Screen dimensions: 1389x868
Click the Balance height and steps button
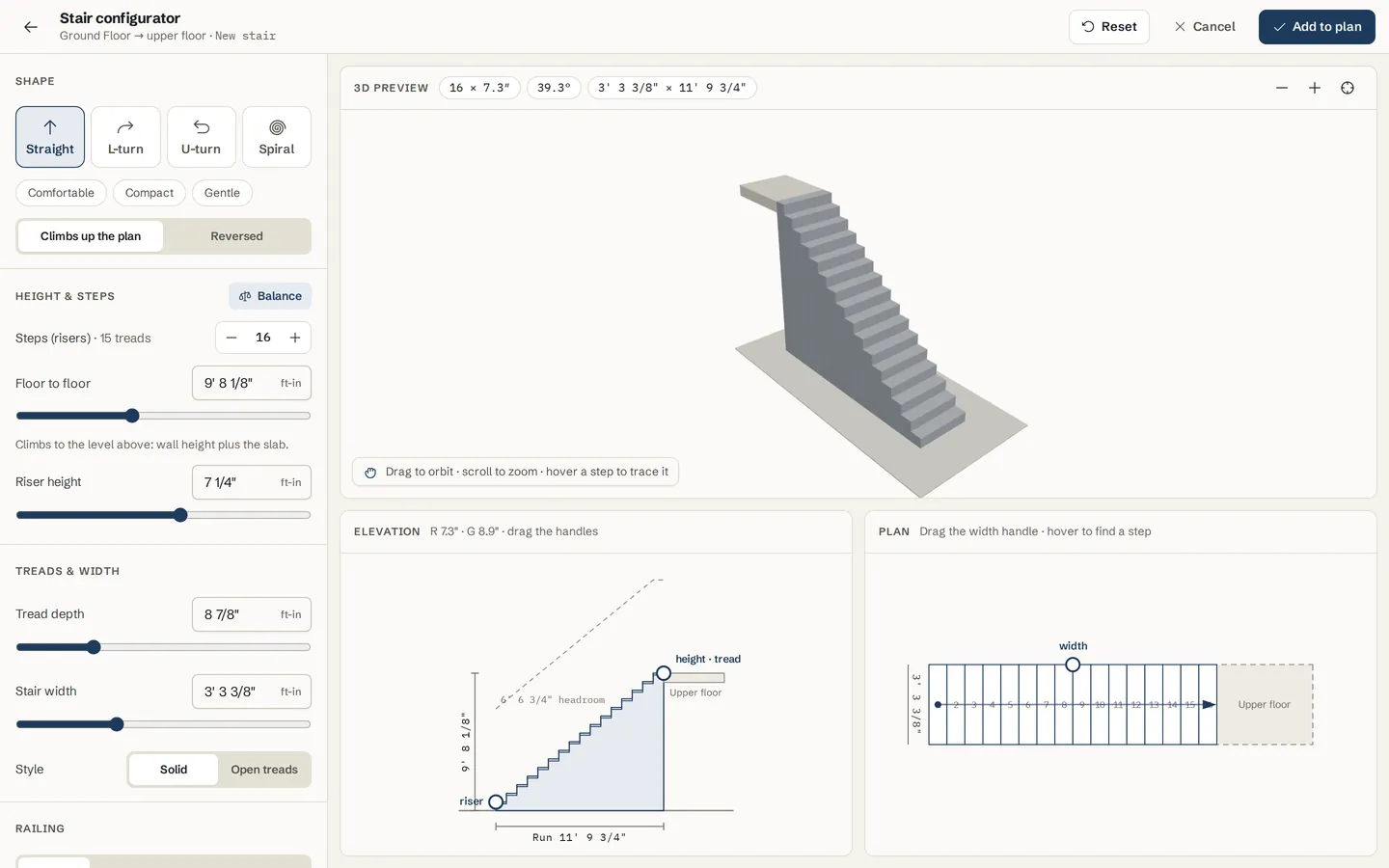tap(270, 296)
